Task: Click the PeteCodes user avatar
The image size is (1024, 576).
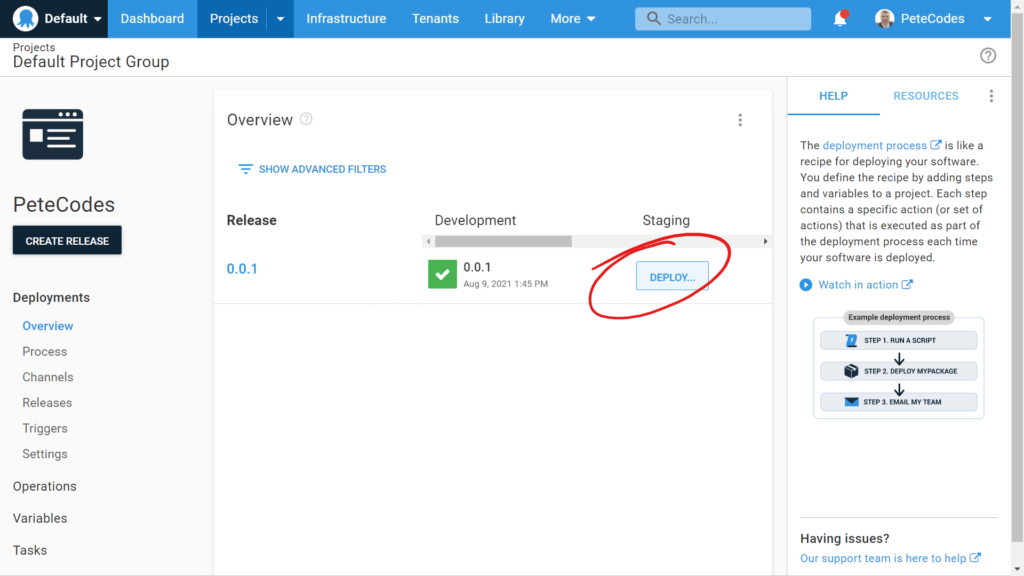Action: click(884, 18)
